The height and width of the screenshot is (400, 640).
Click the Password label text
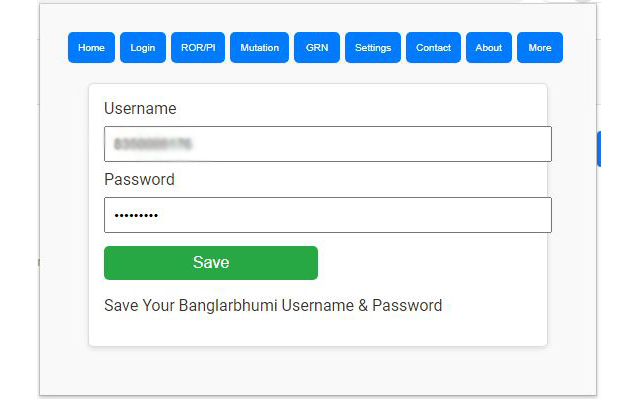pyautogui.click(x=139, y=180)
